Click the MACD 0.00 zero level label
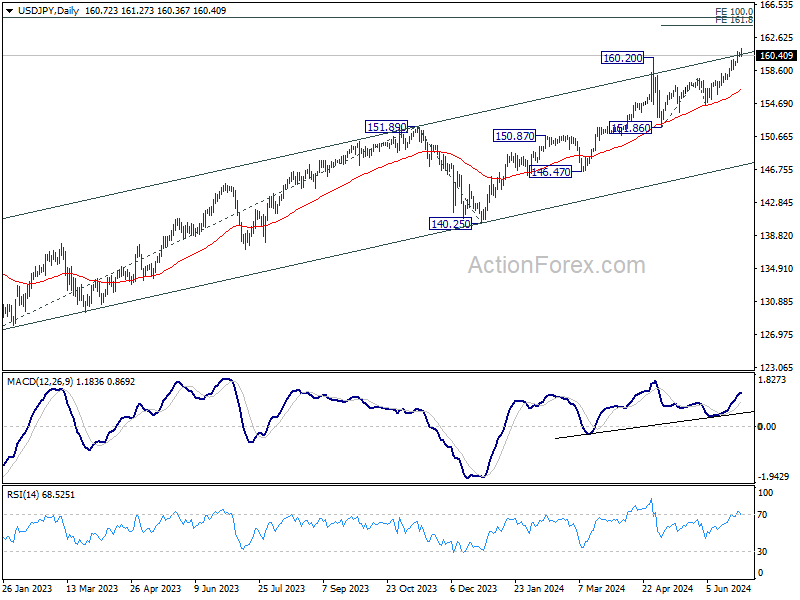The image size is (800, 600). click(x=767, y=427)
